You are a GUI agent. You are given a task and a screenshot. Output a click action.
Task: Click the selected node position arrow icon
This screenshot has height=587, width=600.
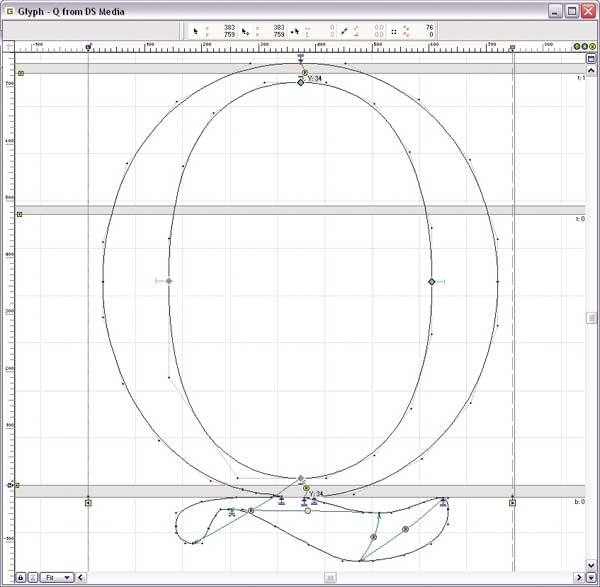[246, 31]
